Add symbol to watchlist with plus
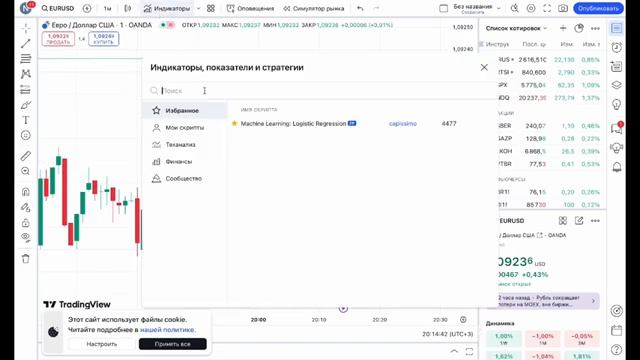The width and height of the screenshot is (640, 360). pos(563,28)
